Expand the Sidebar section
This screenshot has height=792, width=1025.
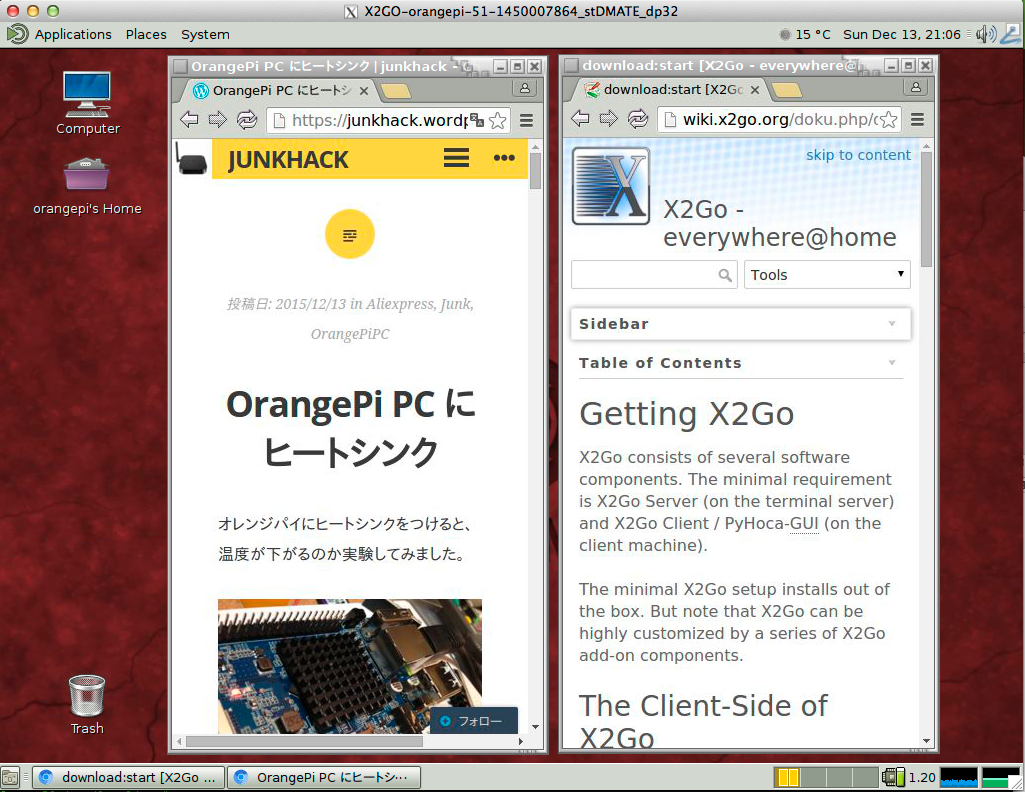pyautogui.click(x=740, y=324)
